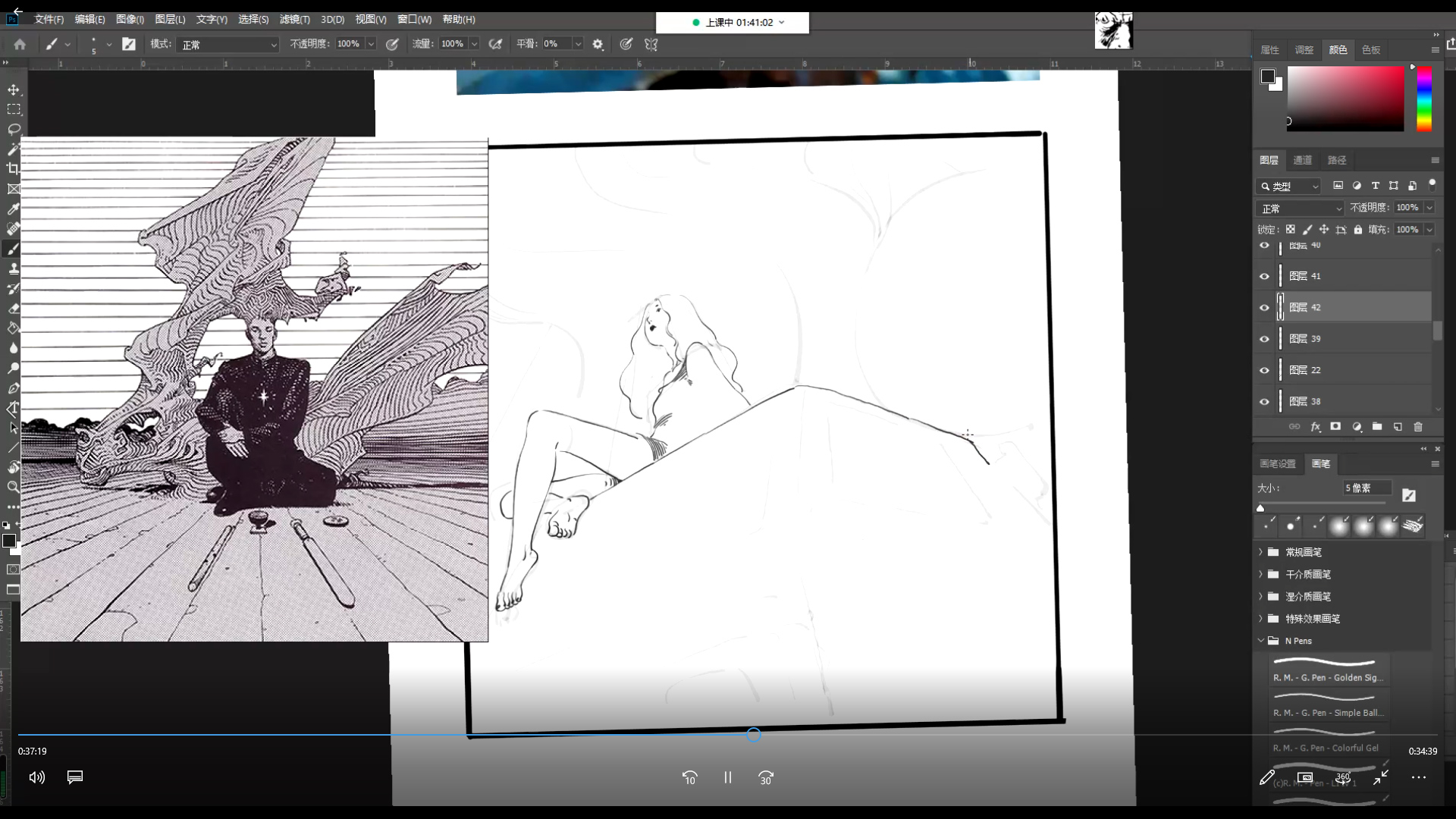Image resolution: width=1456 pixels, height=819 pixels.
Task: Skip forward 30 seconds
Action: click(766, 777)
